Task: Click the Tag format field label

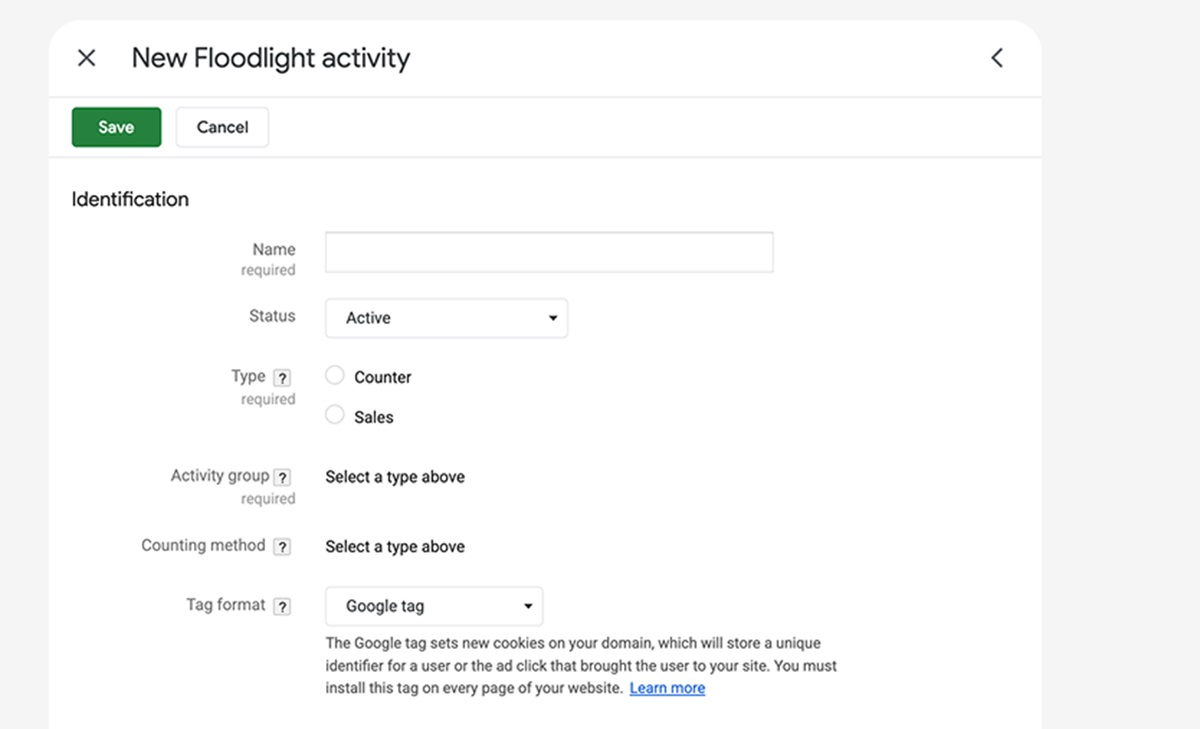Action: [x=226, y=605]
